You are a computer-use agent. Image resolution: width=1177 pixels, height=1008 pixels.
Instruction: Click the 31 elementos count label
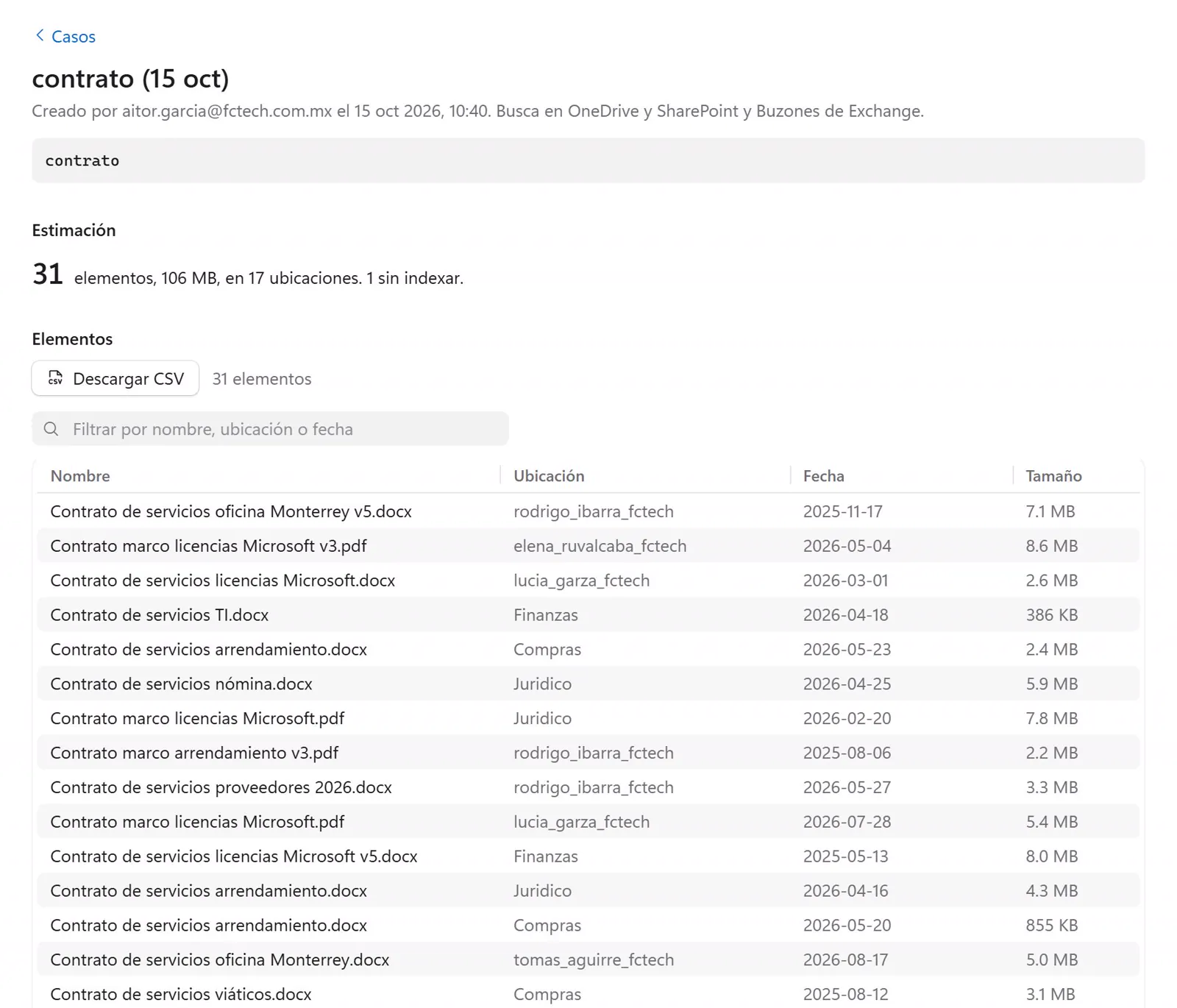pyautogui.click(x=262, y=378)
